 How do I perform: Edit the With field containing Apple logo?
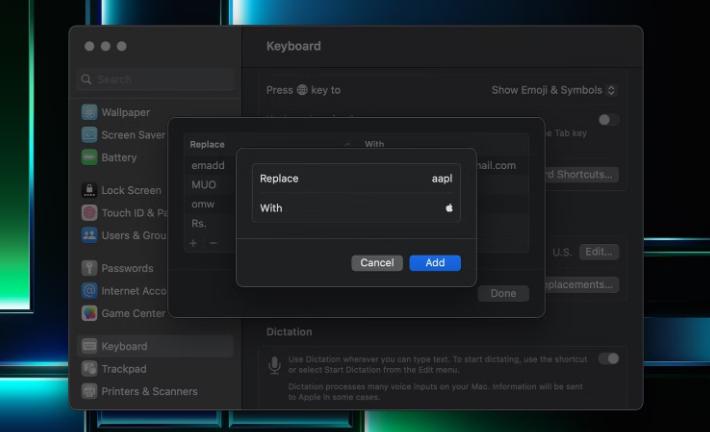click(356, 208)
